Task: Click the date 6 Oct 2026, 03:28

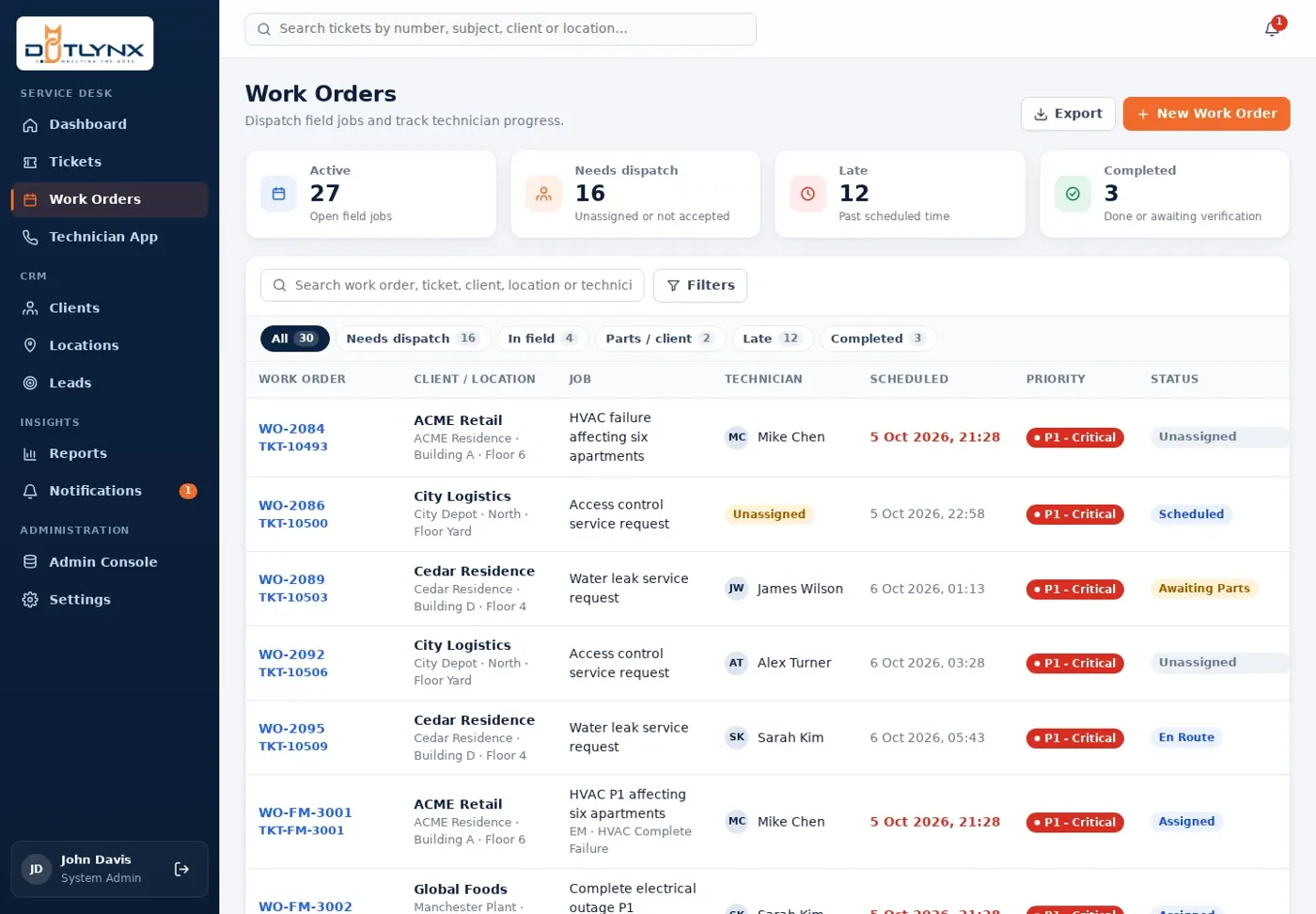Action: pyautogui.click(x=927, y=663)
